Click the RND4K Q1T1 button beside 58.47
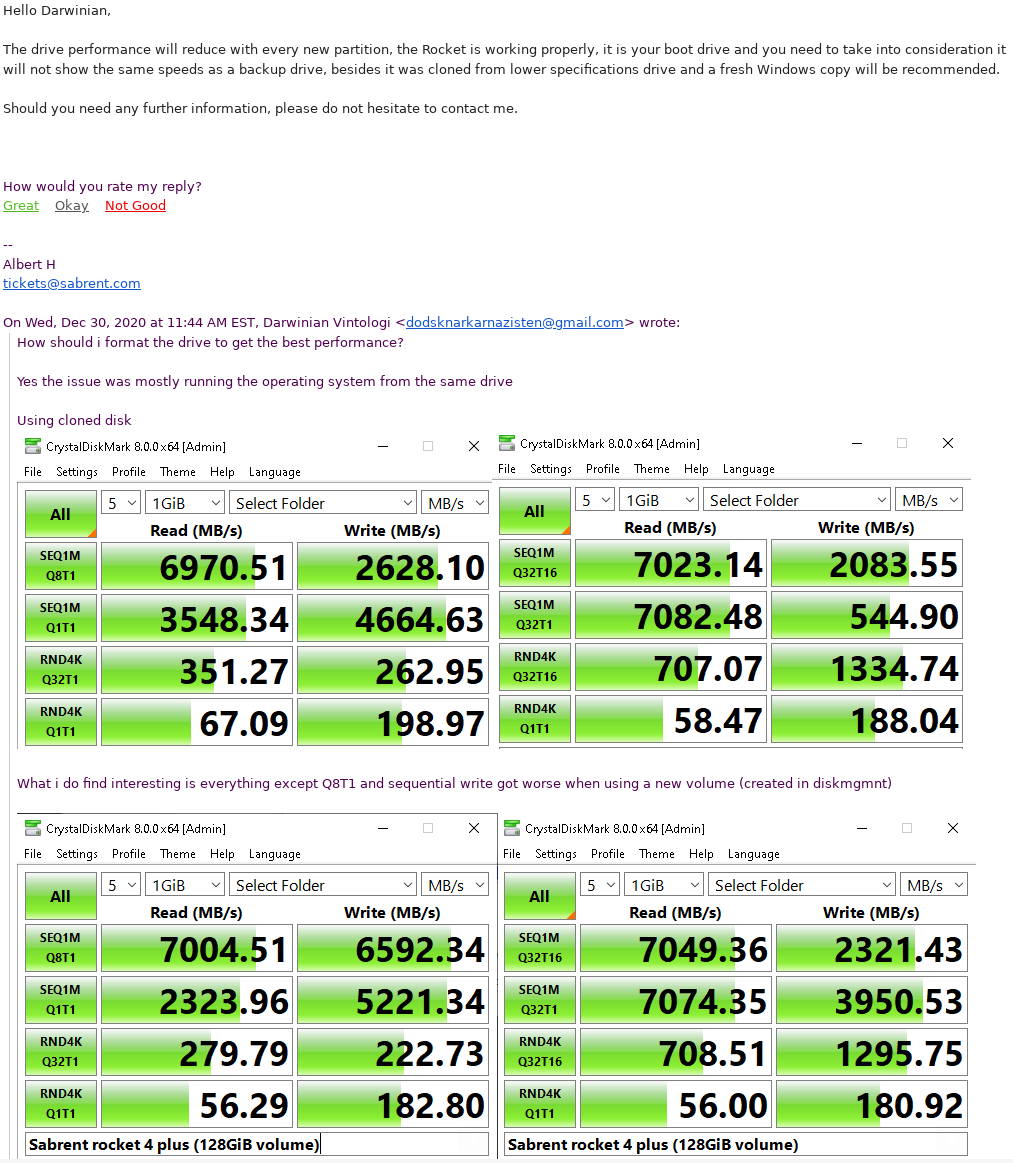This screenshot has height=1163, width=1013. [535, 719]
